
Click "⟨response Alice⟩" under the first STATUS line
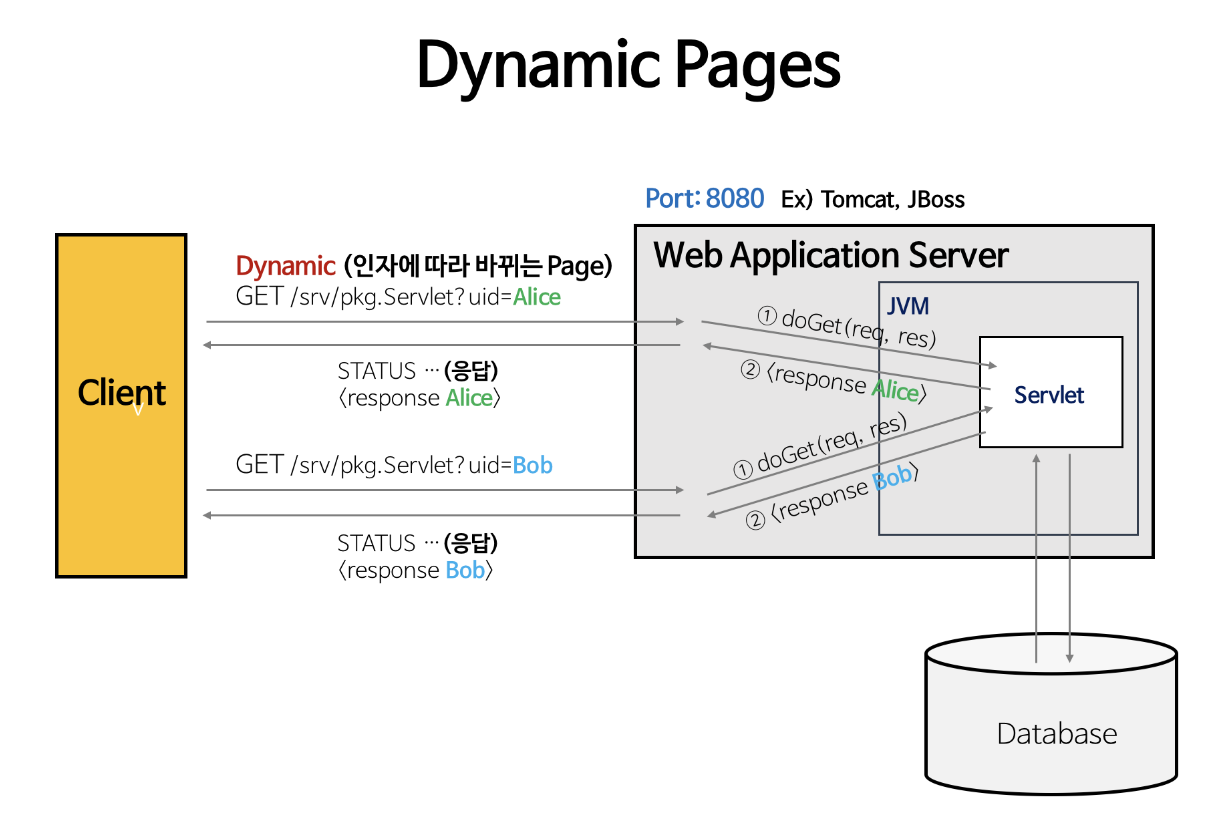(419, 398)
